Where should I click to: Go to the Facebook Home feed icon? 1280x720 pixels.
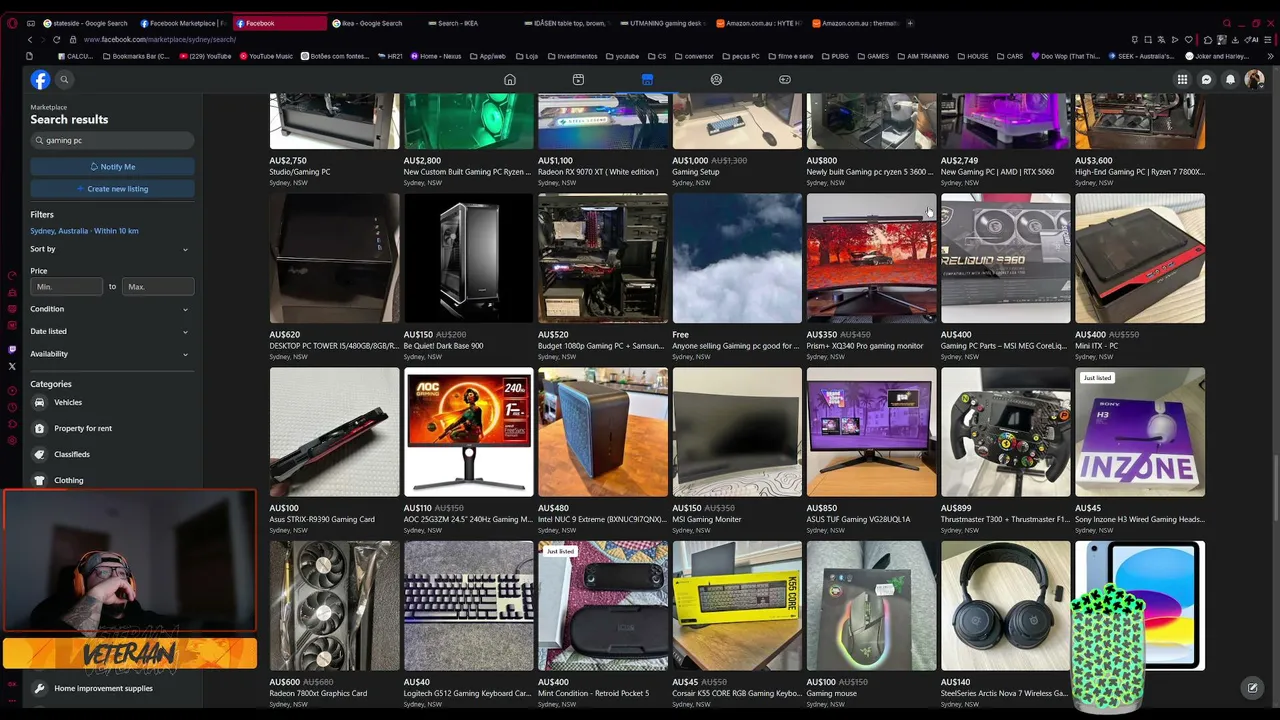(510, 80)
